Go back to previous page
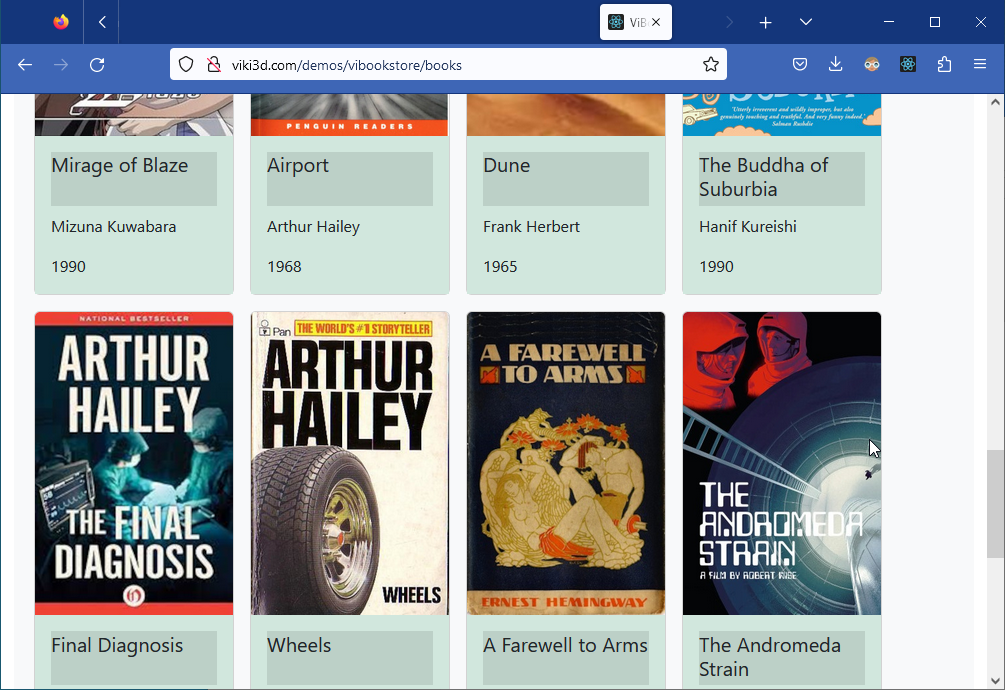Viewport: 1005px width, 690px height. tap(25, 65)
